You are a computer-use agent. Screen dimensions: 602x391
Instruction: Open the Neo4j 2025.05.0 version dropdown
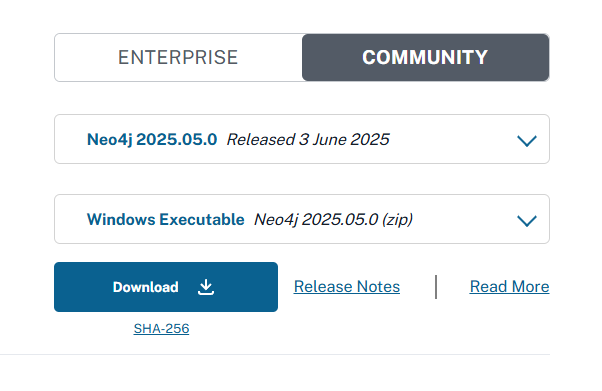click(302, 139)
